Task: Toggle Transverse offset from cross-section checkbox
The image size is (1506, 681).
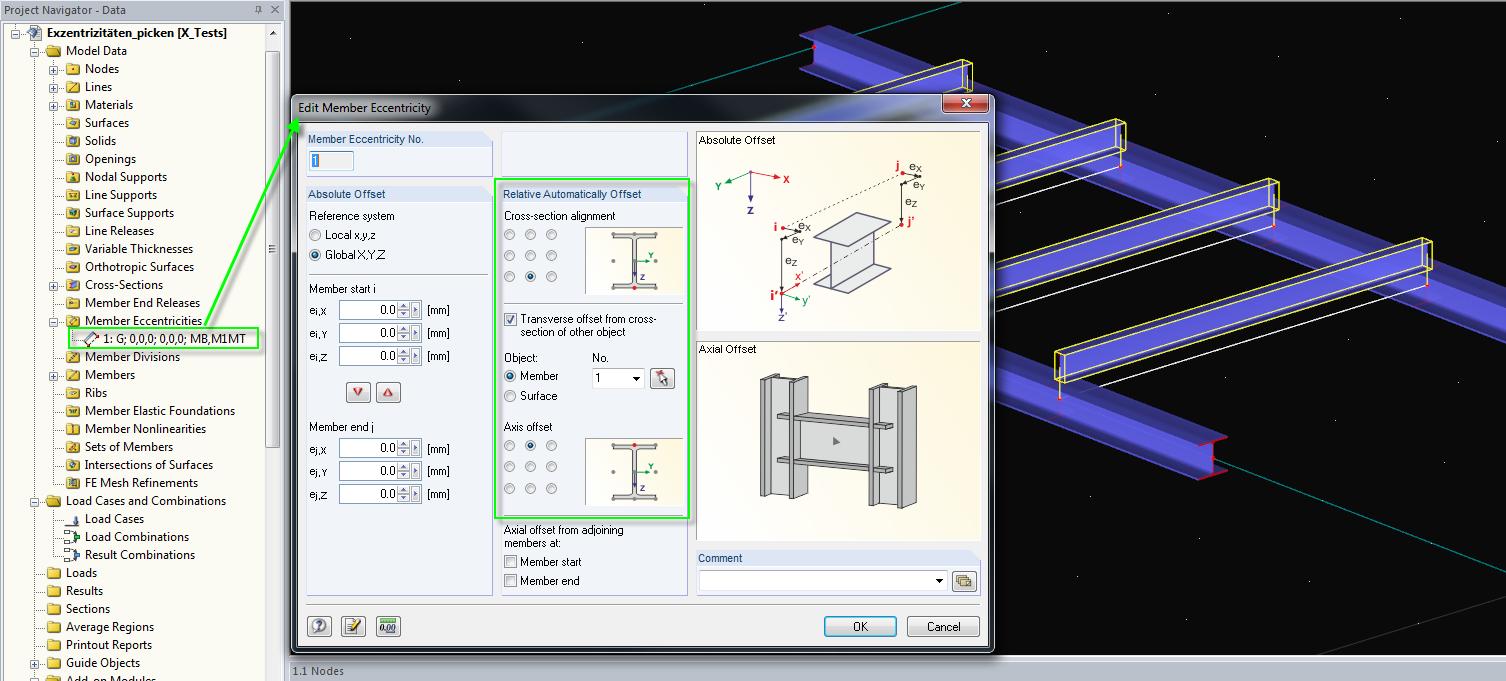Action: (511, 320)
